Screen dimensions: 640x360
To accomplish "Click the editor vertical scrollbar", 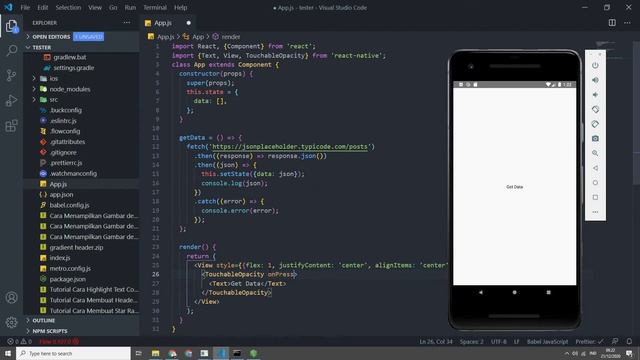I will point(636,113).
